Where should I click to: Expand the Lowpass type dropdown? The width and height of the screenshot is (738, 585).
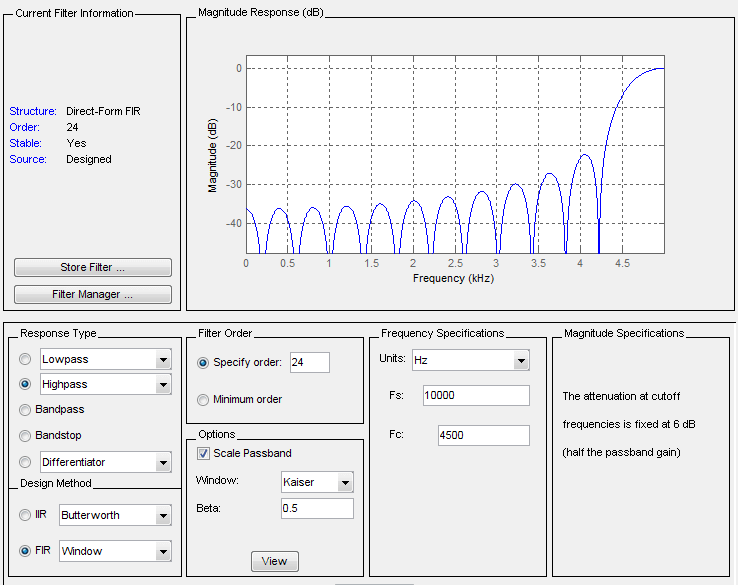click(163, 359)
